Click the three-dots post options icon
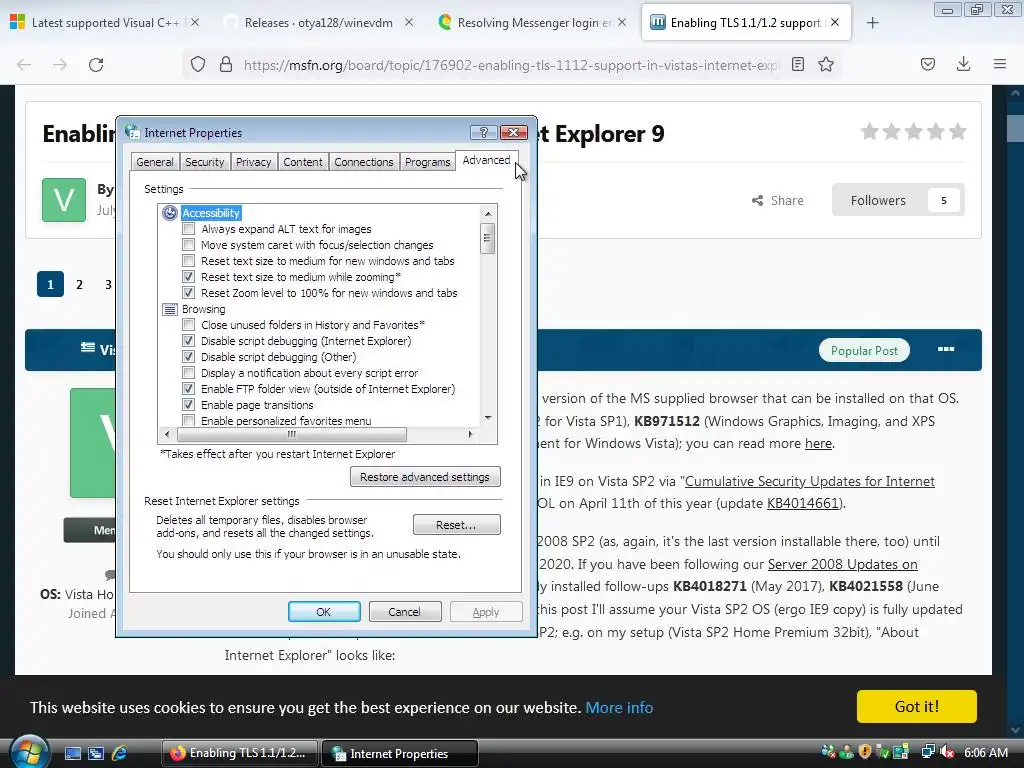This screenshot has height=768, width=1024. click(x=946, y=349)
